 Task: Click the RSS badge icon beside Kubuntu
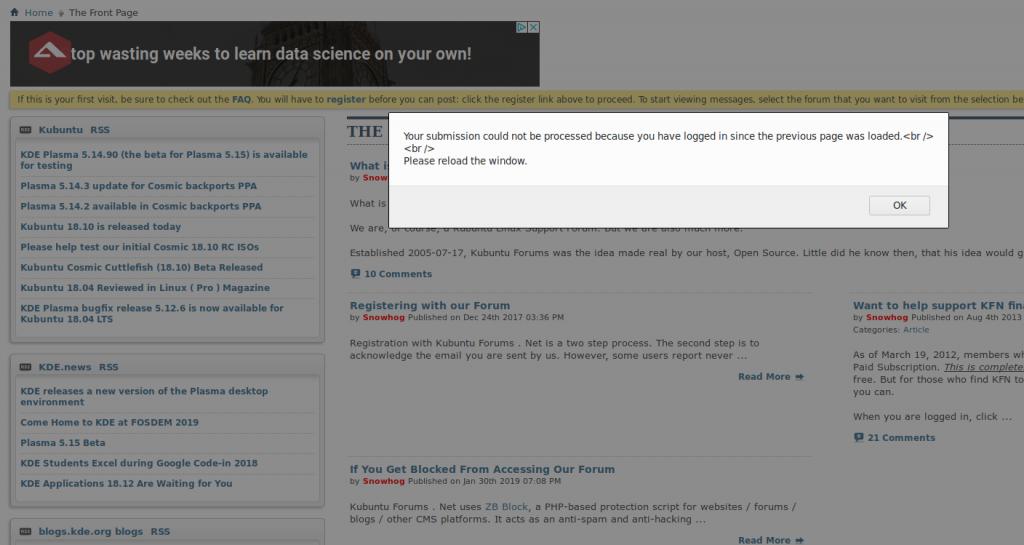[25, 130]
